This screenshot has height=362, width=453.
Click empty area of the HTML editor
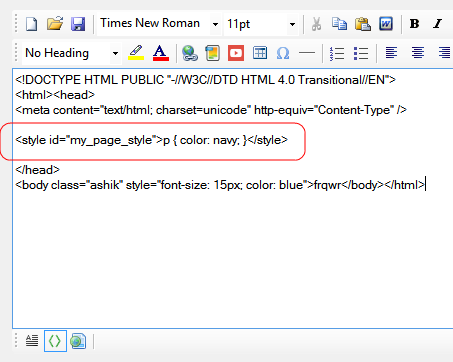point(233,260)
